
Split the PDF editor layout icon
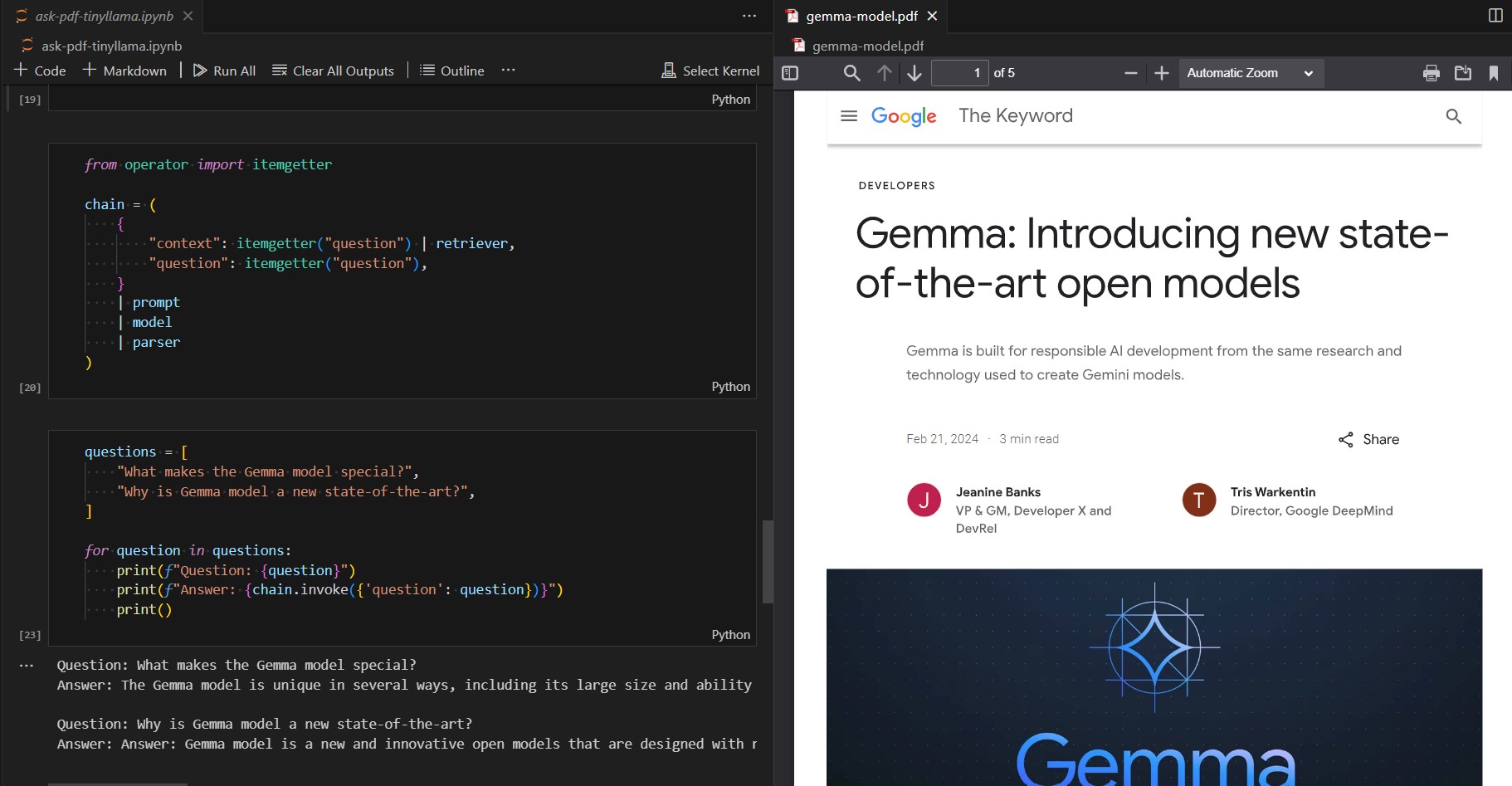pos(1495,16)
